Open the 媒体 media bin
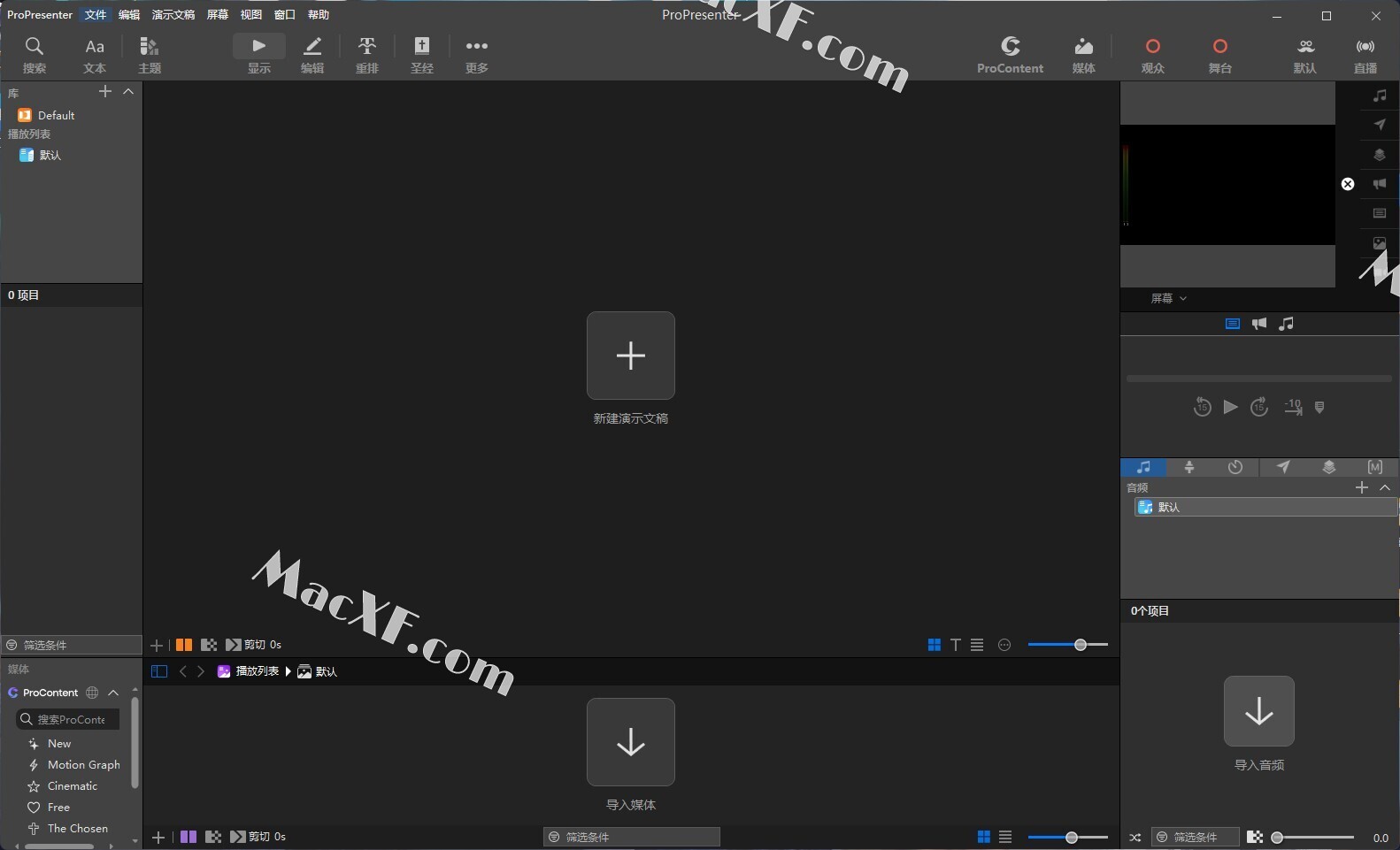Screen dimensions: 1400x850 pyautogui.click(x=1084, y=55)
